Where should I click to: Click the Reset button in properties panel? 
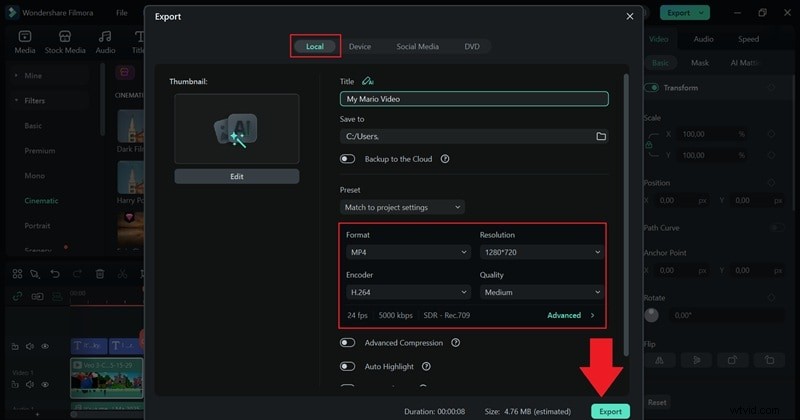657,402
